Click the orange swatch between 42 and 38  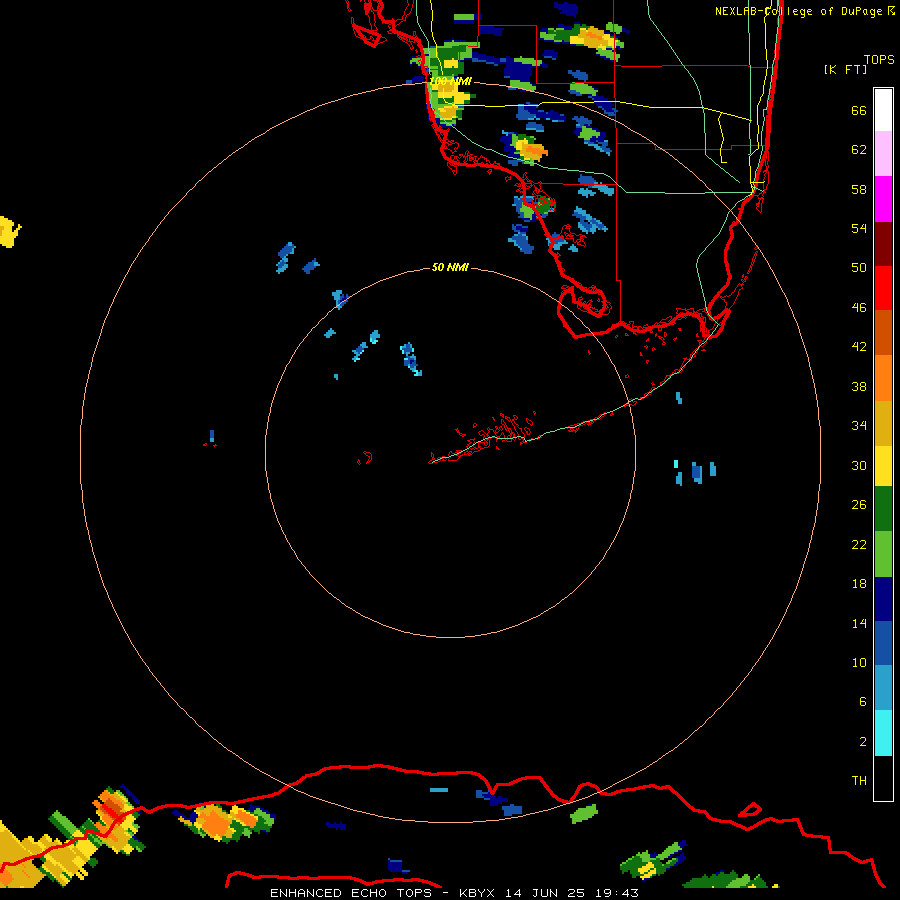click(x=883, y=378)
